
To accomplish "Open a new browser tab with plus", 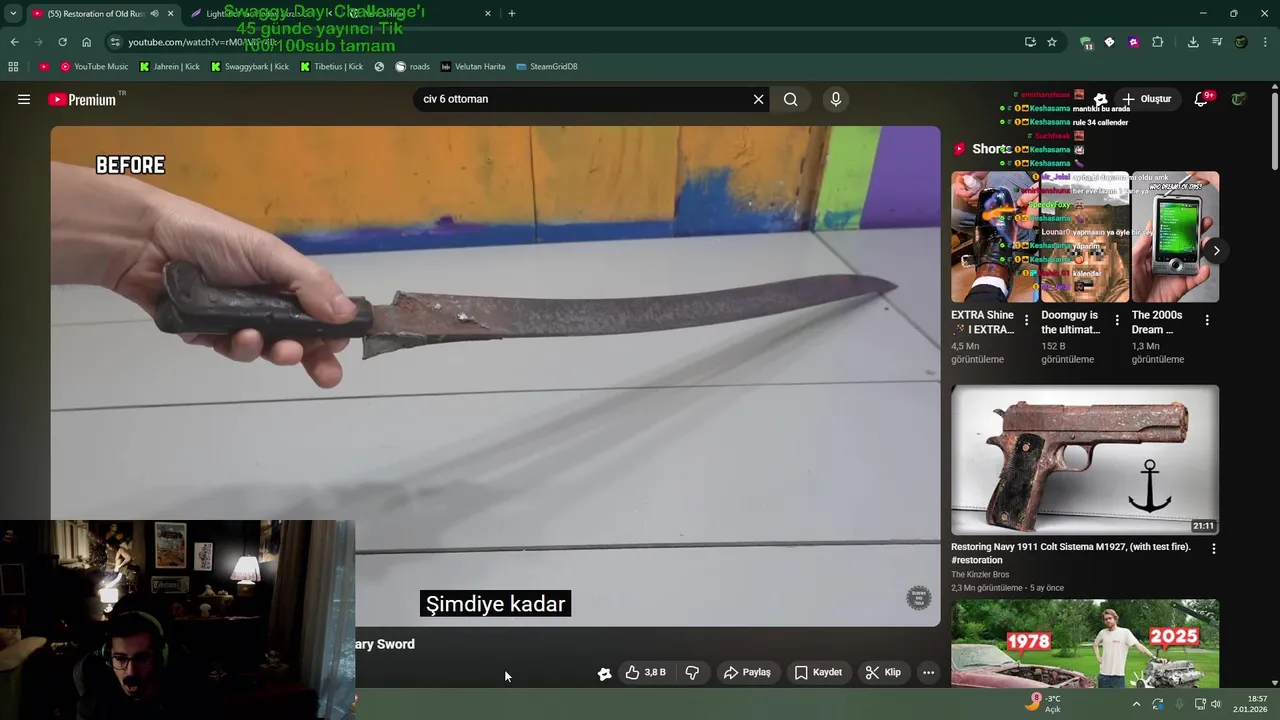I will point(512,13).
